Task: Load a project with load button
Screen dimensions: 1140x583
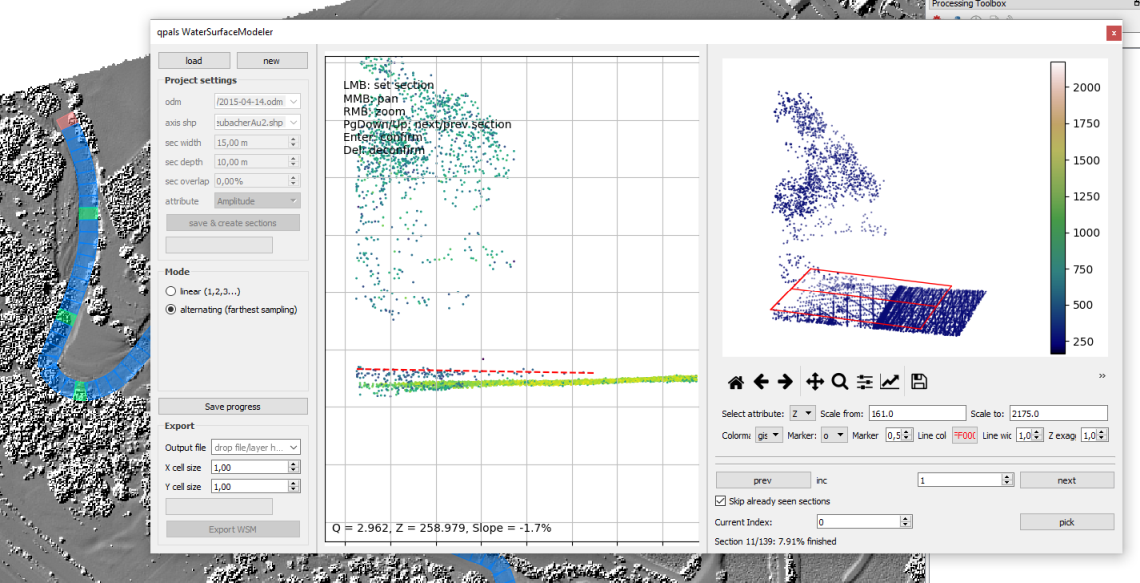Action: (x=194, y=61)
